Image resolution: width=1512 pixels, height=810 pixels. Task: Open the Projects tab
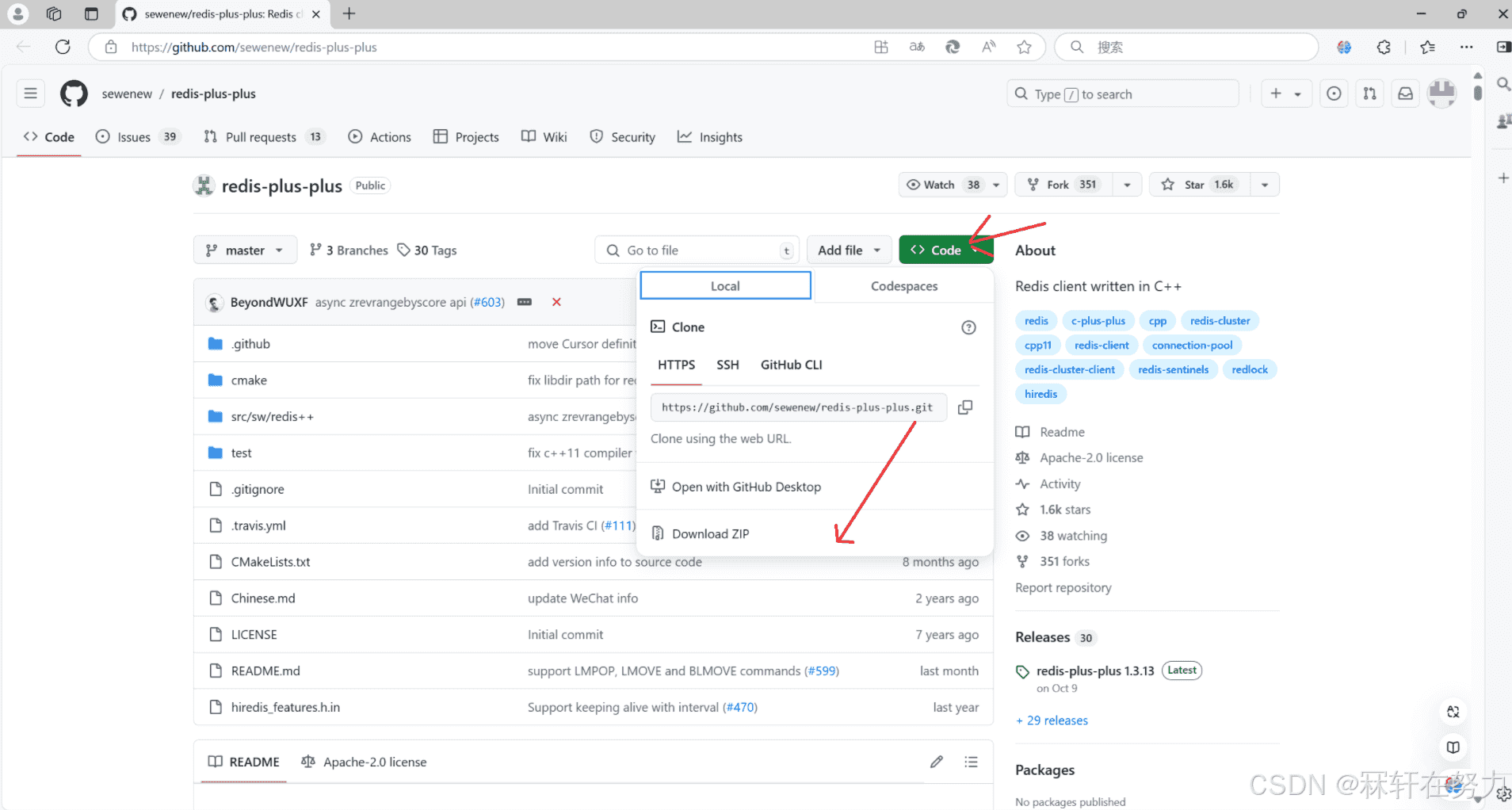(466, 136)
